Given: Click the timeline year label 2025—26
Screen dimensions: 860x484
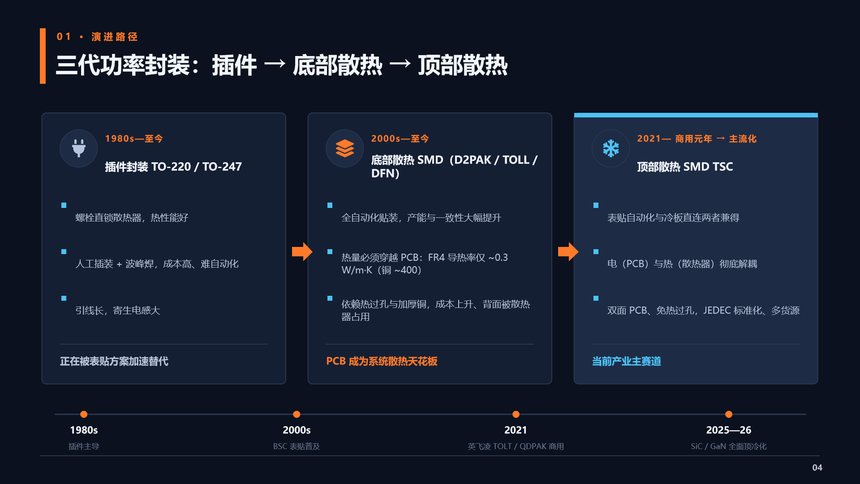Looking at the screenshot, I should point(728,430).
